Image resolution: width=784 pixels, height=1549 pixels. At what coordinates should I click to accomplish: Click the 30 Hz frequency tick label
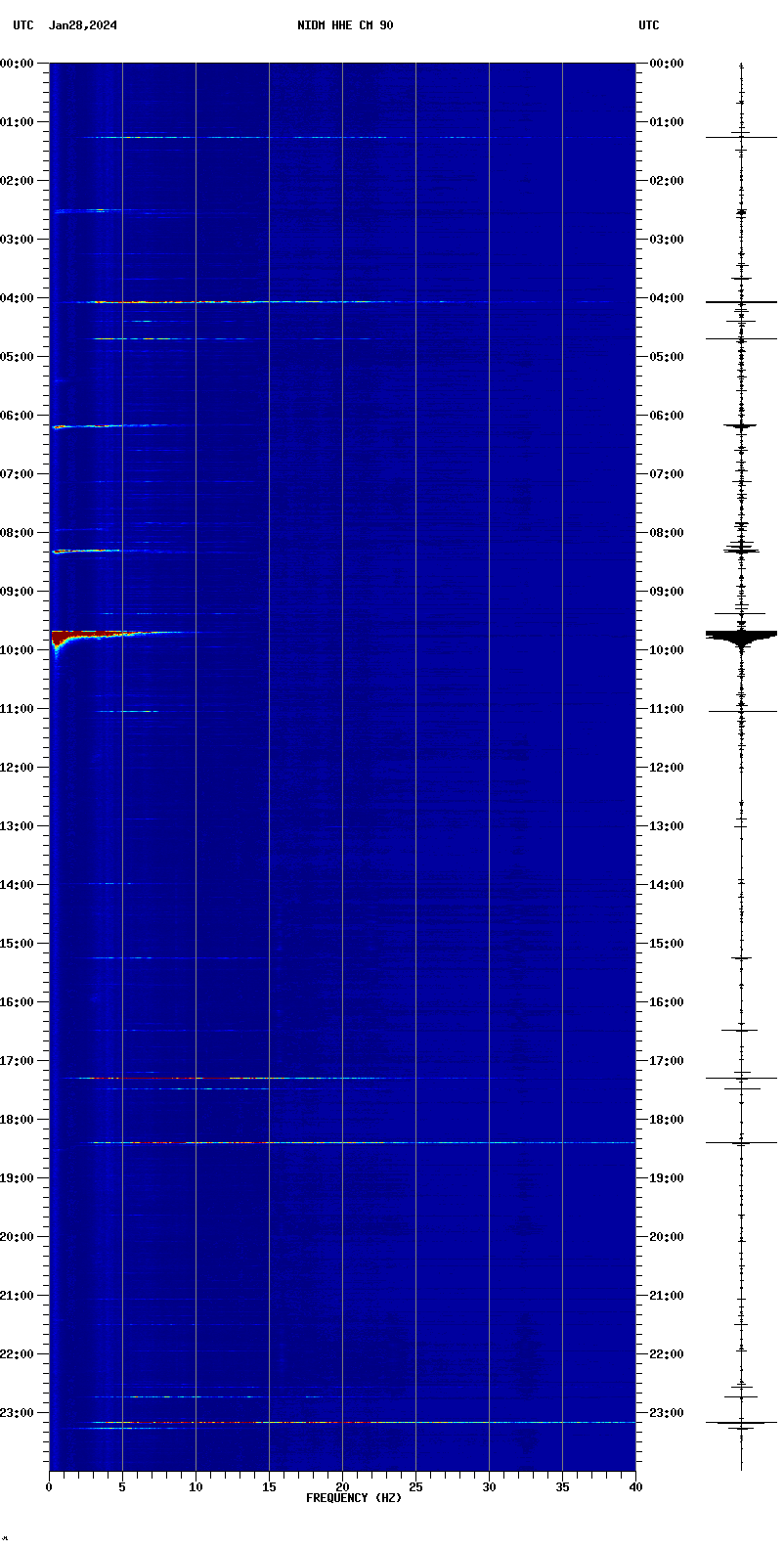tap(489, 1487)
